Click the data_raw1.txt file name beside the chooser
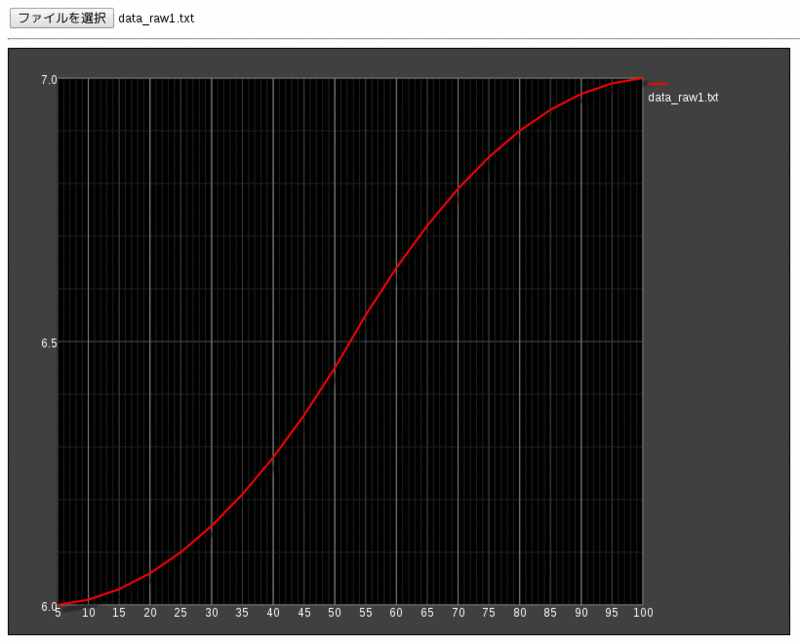Viewport: 800px width, 644px height. coord(156,18)
